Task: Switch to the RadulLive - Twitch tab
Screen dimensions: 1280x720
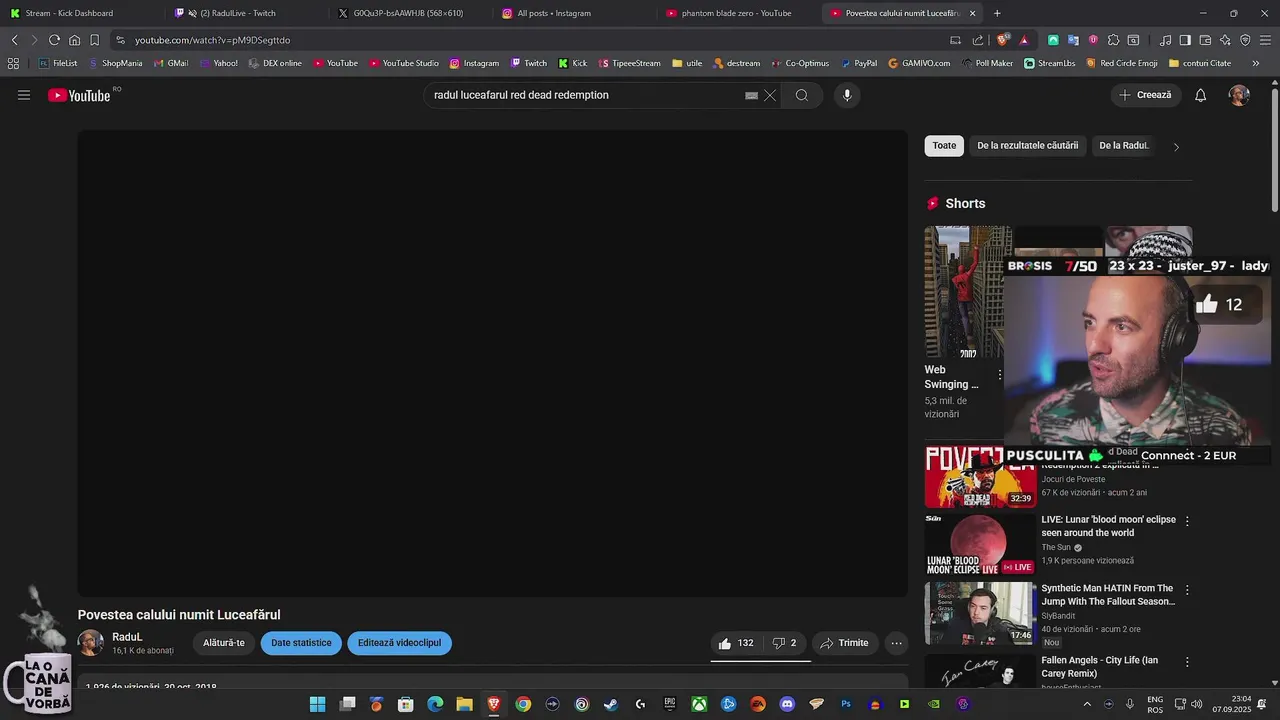Action: (x=245, y=13)
